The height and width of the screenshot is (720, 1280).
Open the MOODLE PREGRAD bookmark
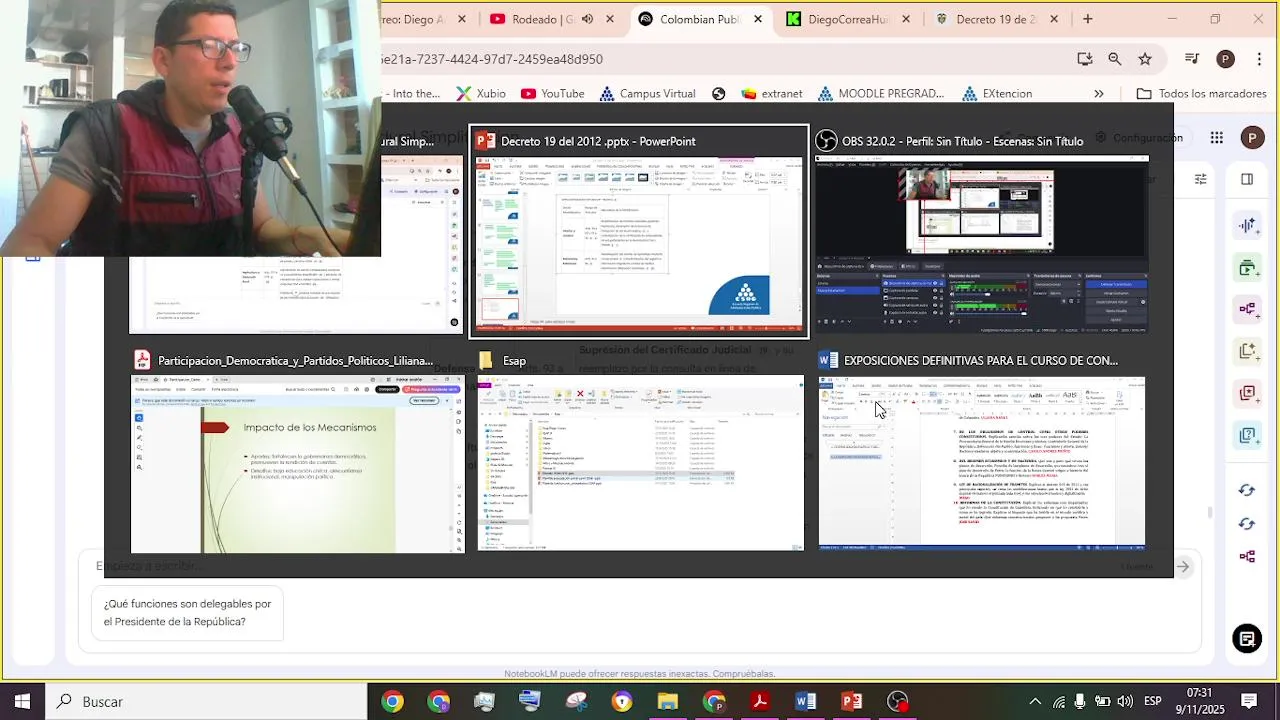880,93
